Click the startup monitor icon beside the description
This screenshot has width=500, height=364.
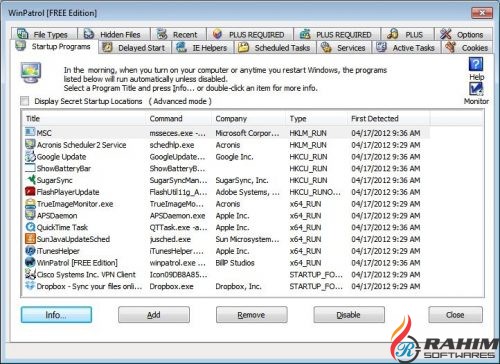click(31, 73)
